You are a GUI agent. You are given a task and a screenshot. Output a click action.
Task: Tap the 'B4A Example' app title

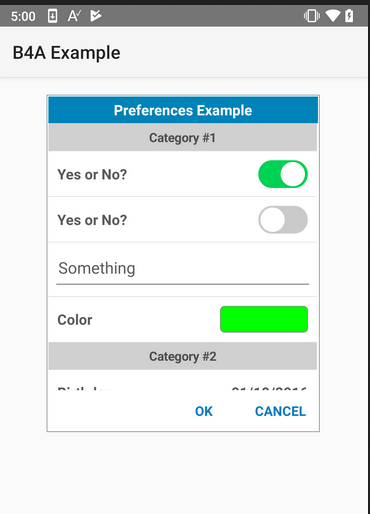click(x=66, y=53)
